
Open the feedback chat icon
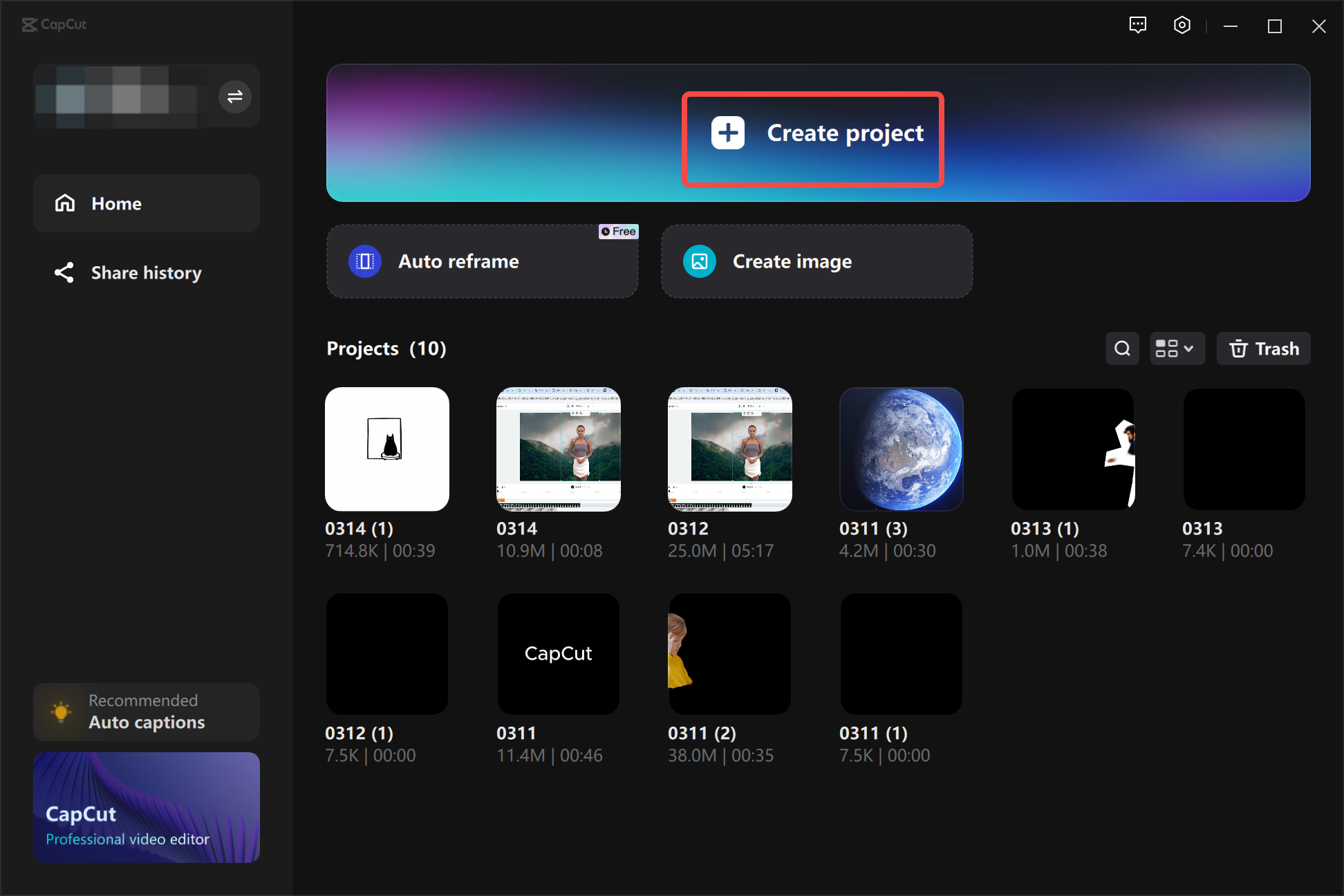click(1137, 26)
